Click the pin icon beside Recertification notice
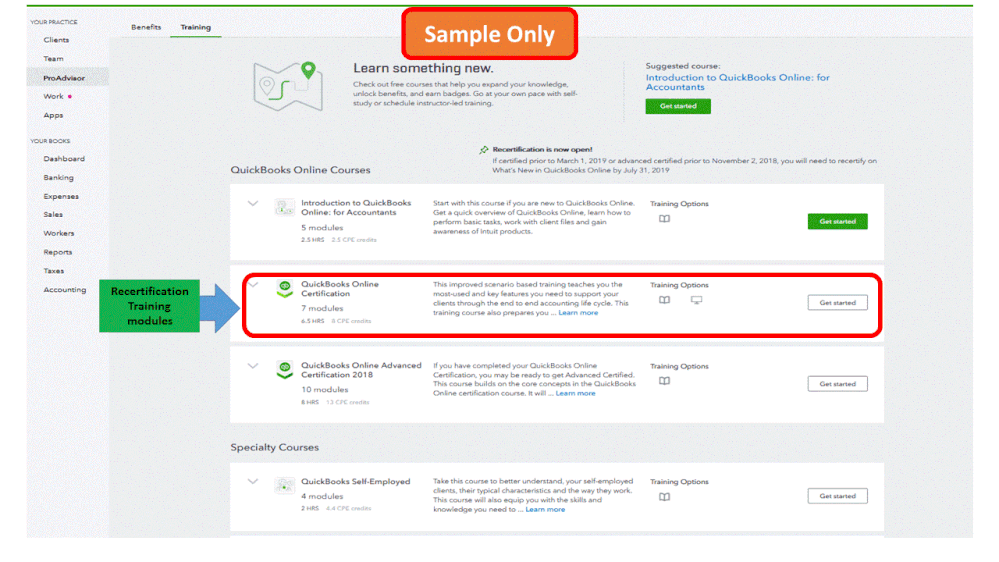 484,150
